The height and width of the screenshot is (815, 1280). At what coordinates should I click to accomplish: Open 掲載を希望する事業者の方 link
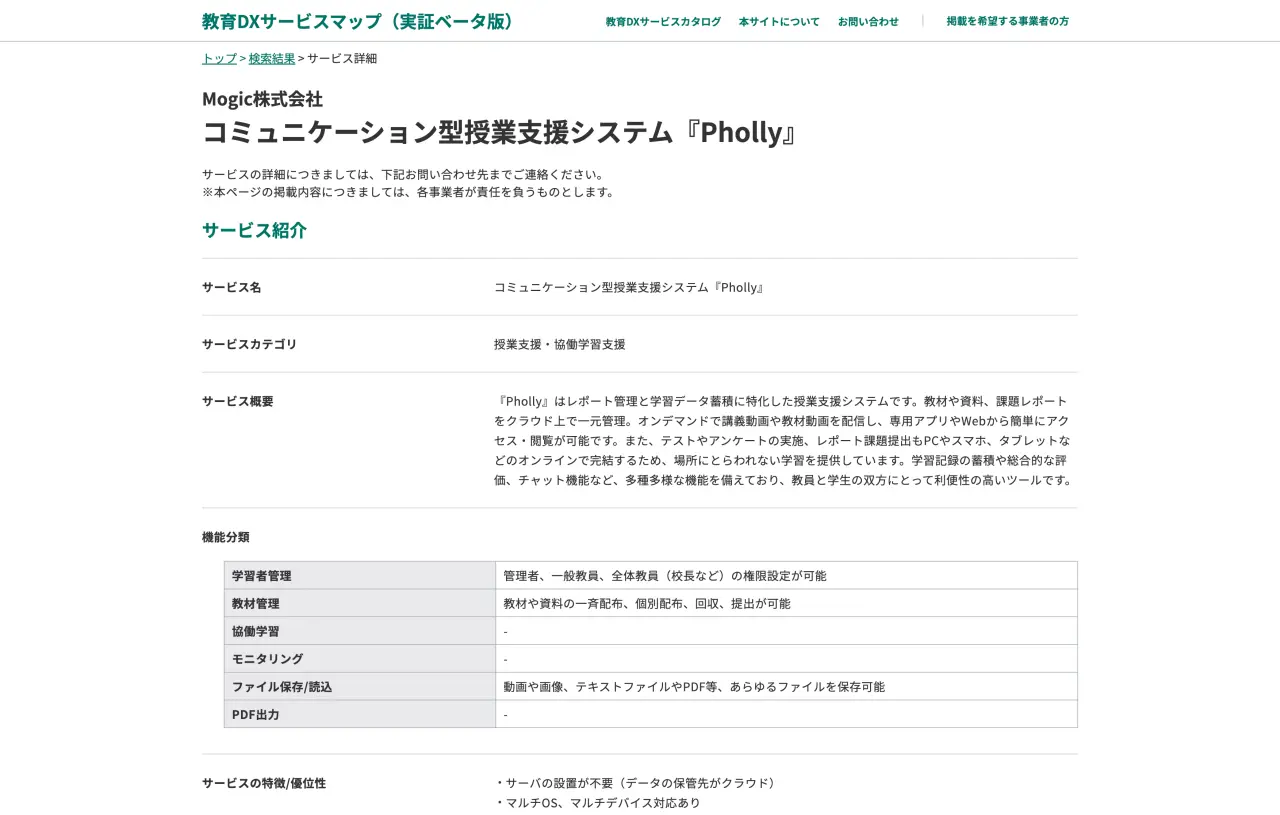[1008, 21]
